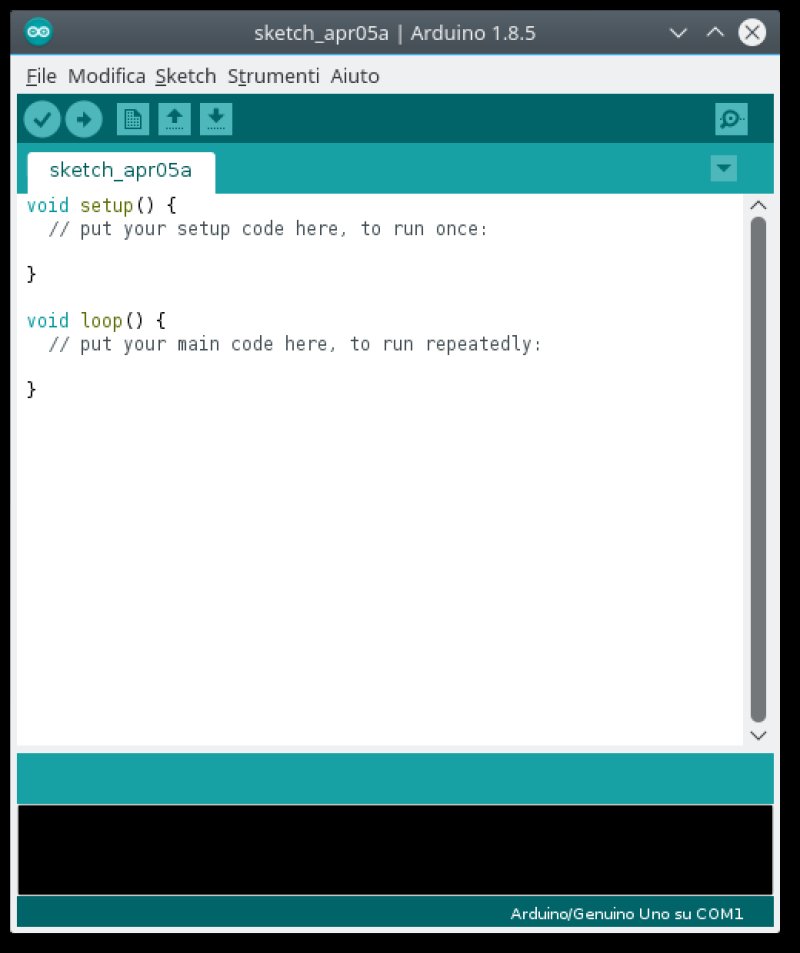Image resolution: width=800 pixels, height=953 pixels.
Task: Click the vertical scrollbar thumb
Action: pos(758,469)
